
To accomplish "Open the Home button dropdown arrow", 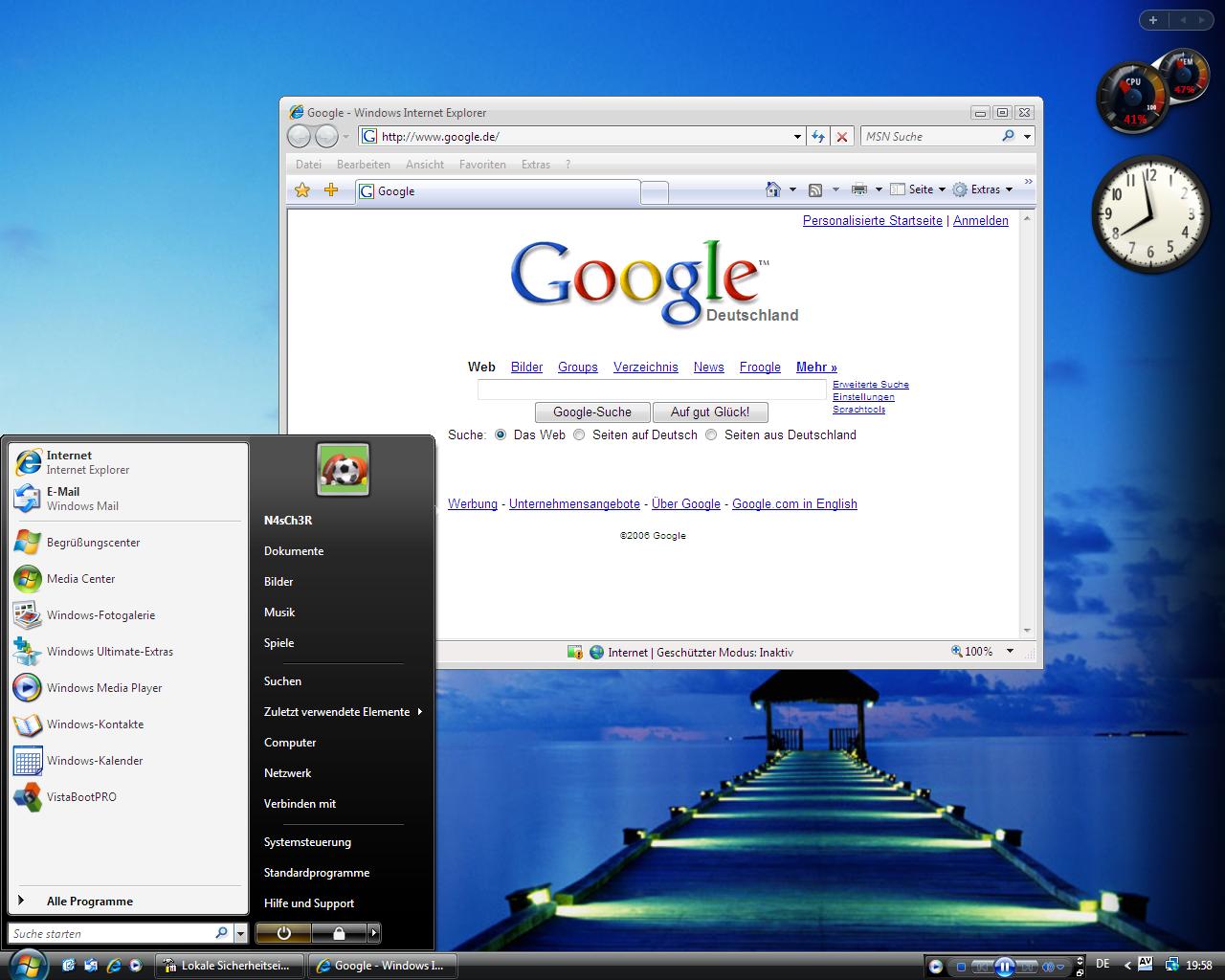I will [792, 189].
